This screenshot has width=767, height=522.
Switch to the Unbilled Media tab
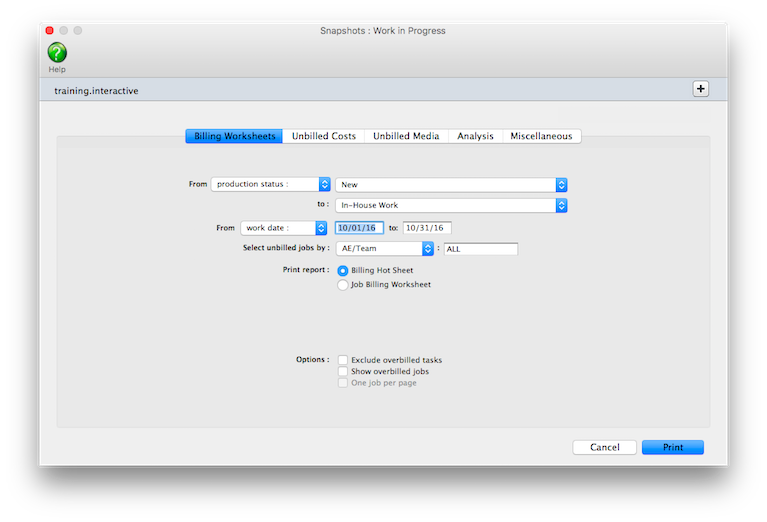pos(406,136)
